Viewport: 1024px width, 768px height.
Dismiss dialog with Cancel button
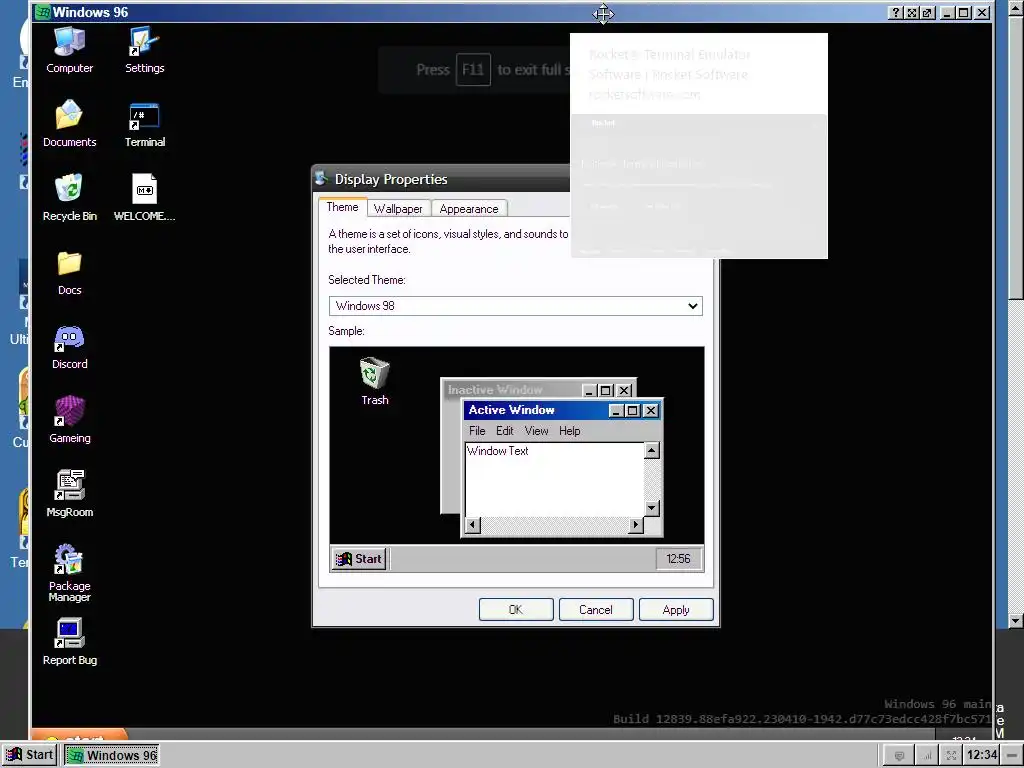click(596, 609)
